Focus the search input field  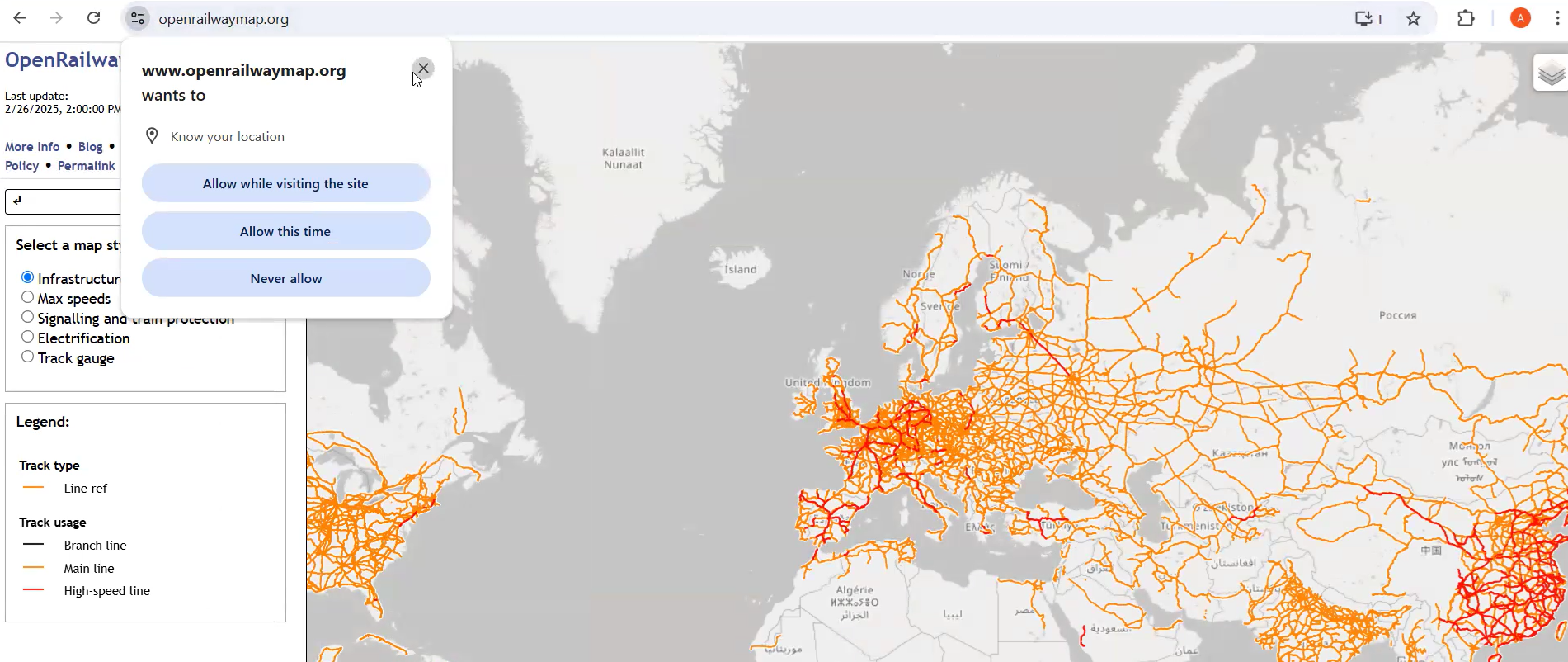63,201
